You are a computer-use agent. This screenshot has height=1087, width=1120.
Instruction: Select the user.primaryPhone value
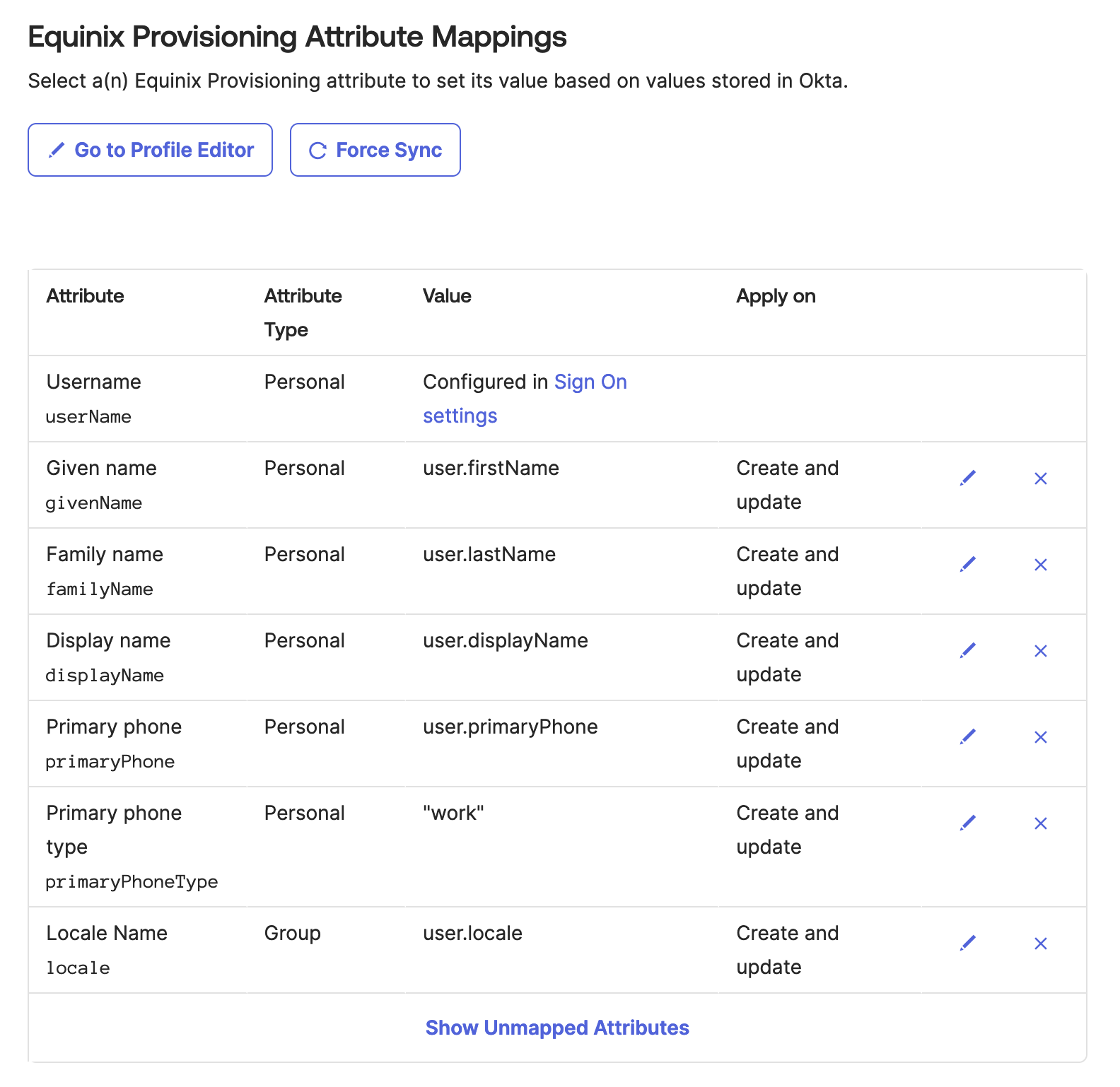[511, 727]
